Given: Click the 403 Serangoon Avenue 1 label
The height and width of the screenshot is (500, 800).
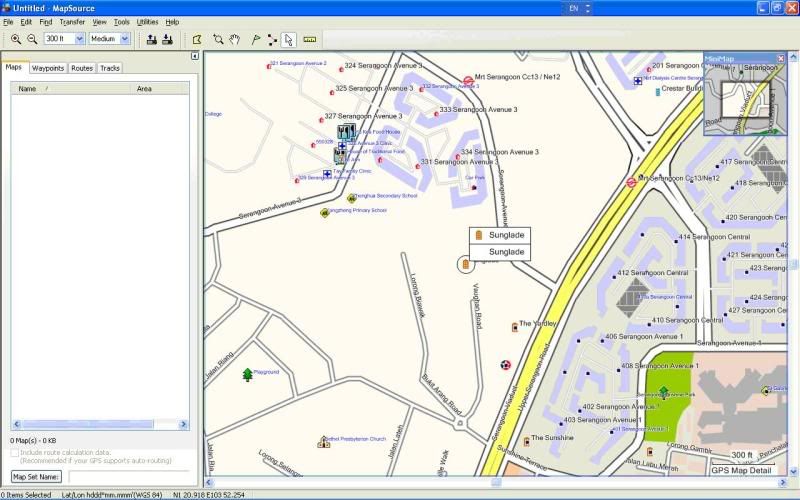Looking at the screenshot, I should pyautogui.click(x=602, y=420).
